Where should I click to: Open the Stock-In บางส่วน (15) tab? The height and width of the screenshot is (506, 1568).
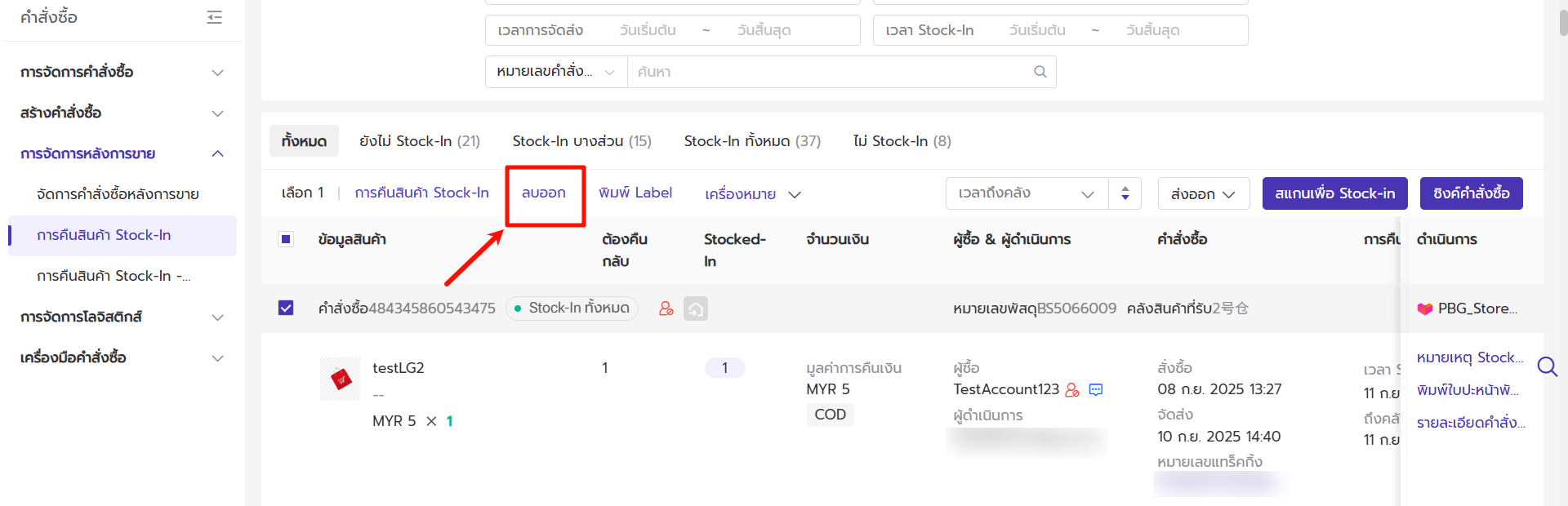[x=581, y=141]
